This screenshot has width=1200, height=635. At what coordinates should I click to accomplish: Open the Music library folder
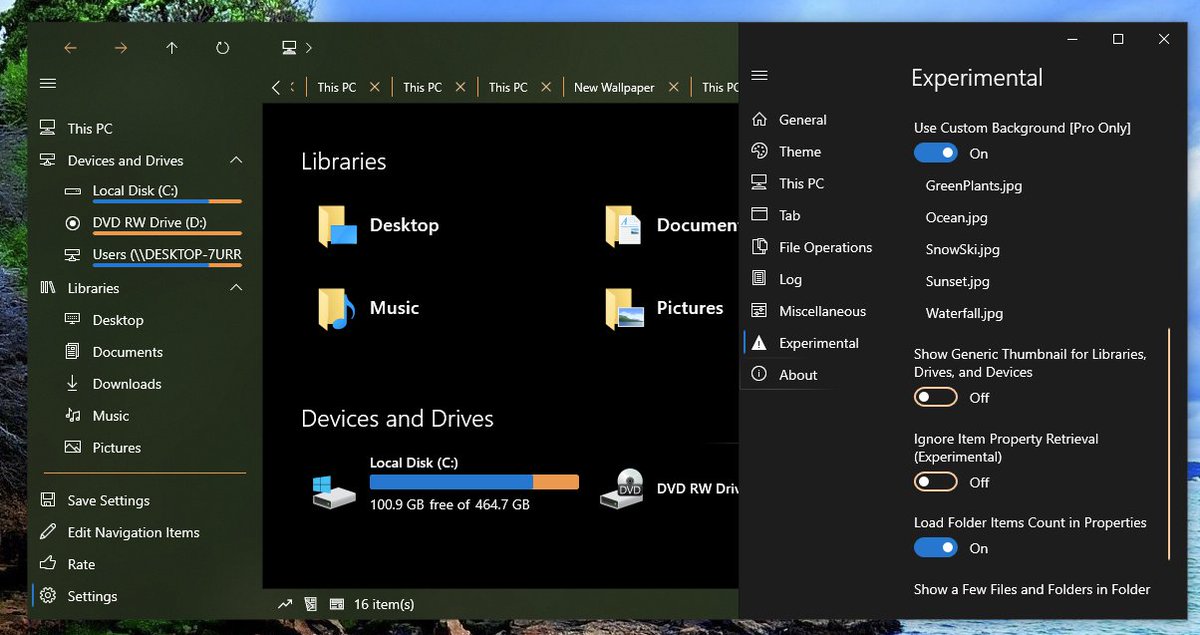pyautogui.click(x=370, y=308)
